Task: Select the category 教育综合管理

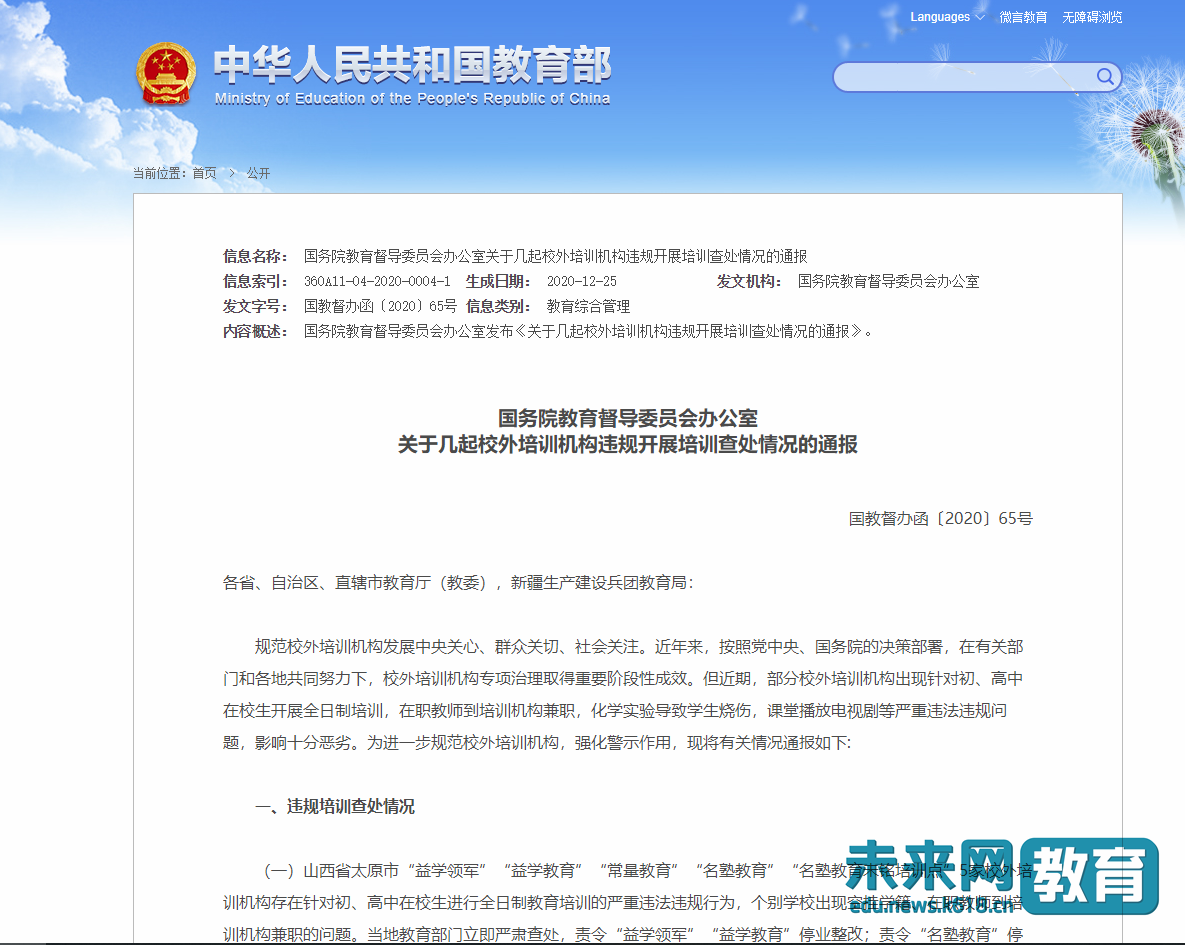Action: coord(588,306)
